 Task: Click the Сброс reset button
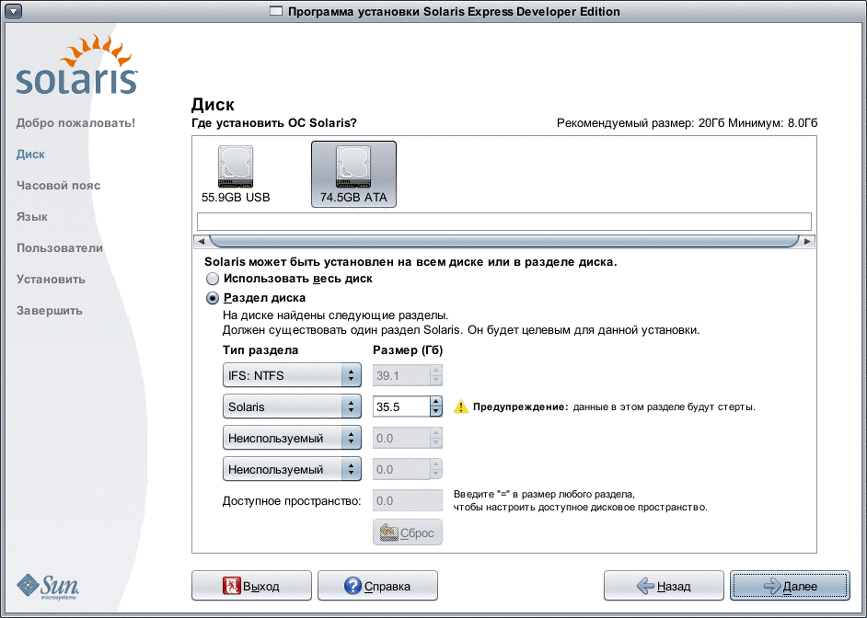tap(408, 533)
